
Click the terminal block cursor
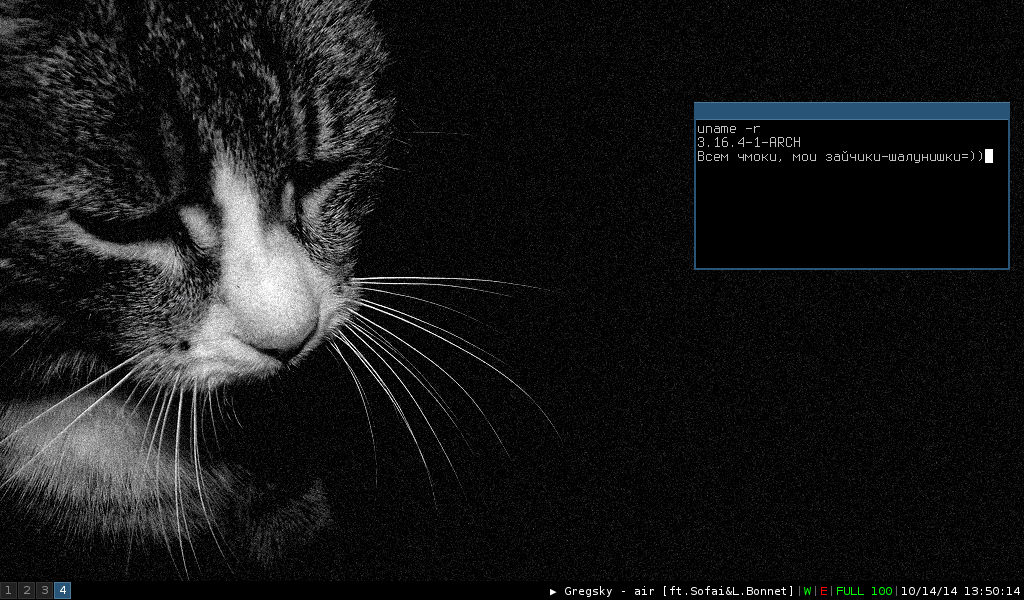click(x=989, y=156)
